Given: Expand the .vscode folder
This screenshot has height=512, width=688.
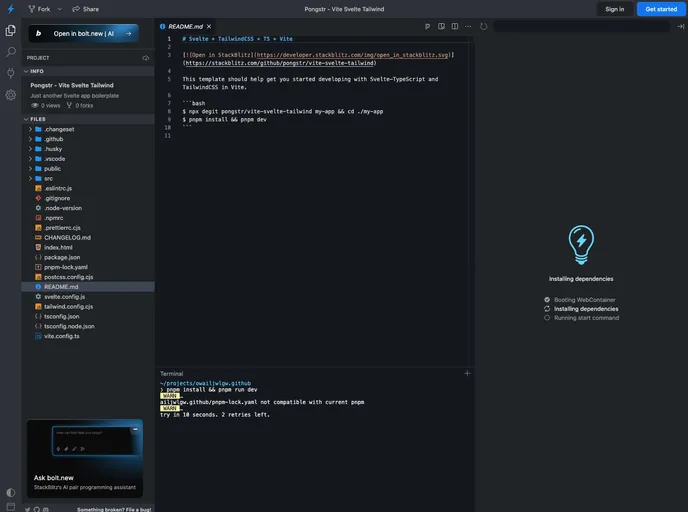Looking at the screenshot, I should [x=88, y=159].
